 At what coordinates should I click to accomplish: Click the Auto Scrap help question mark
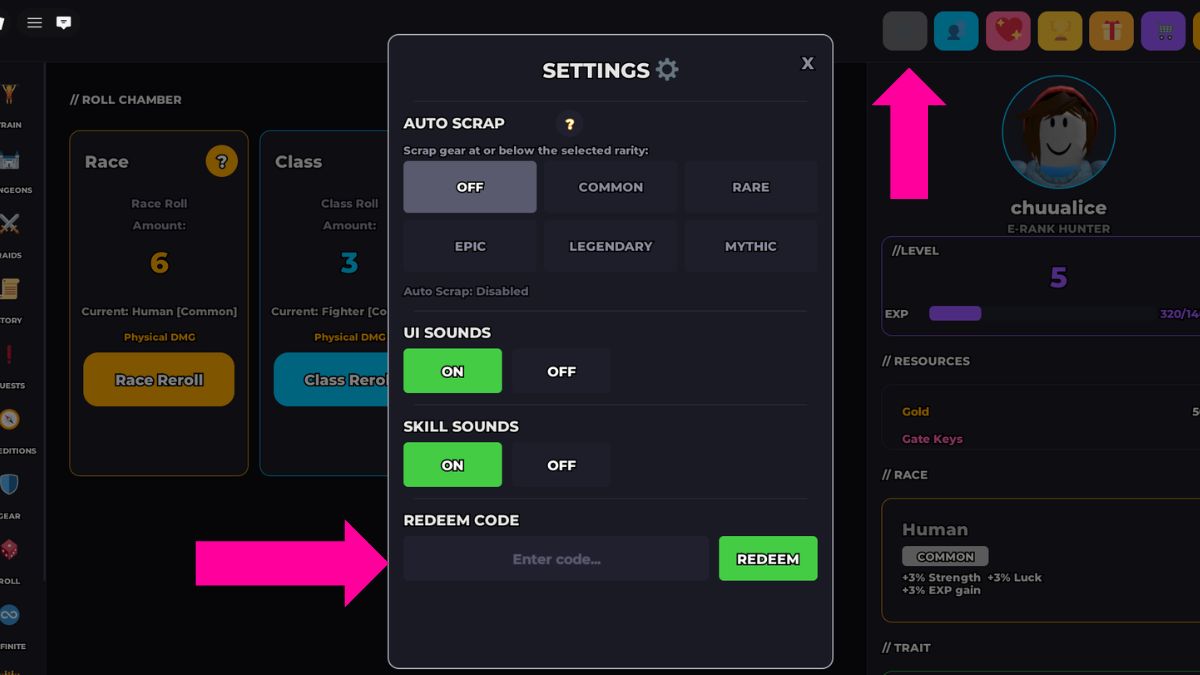[x=569, y=125]
